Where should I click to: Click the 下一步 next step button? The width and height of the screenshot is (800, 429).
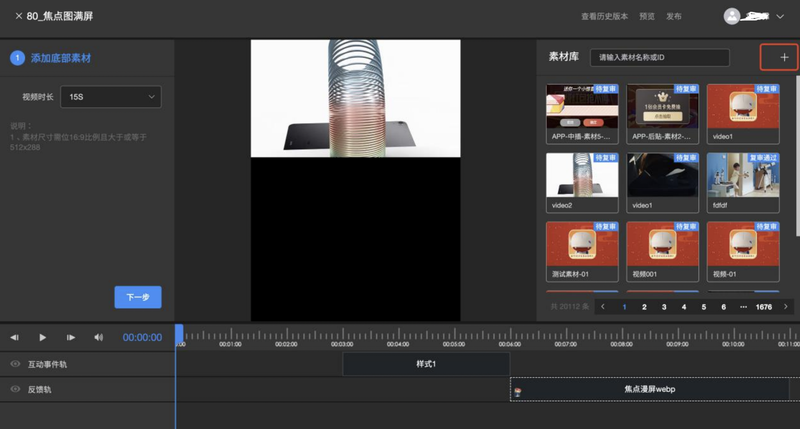click(138, 297)
